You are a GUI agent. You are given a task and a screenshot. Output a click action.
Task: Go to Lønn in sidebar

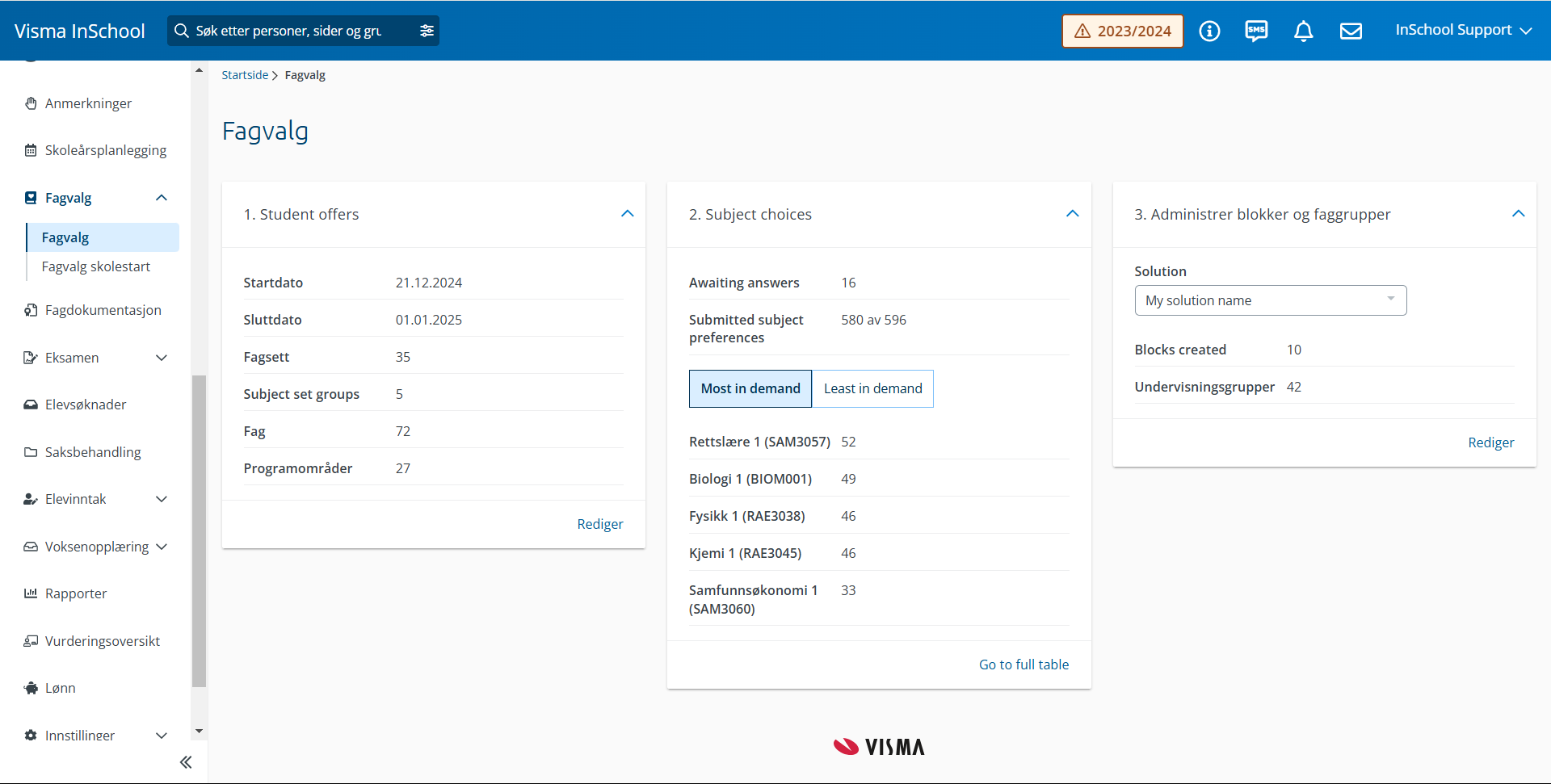click(61, 688)
